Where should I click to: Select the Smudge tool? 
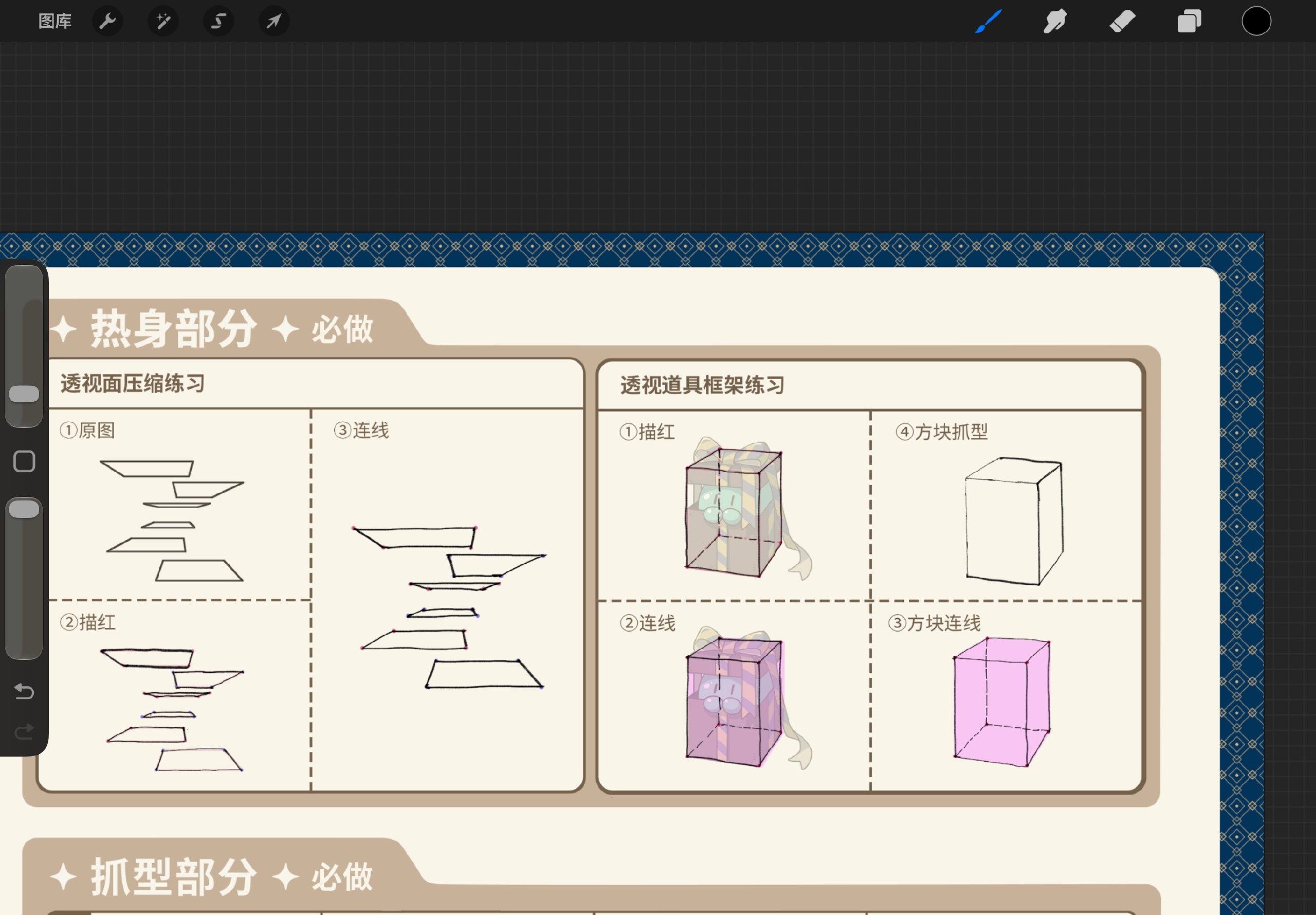[x=1055, y=21]
